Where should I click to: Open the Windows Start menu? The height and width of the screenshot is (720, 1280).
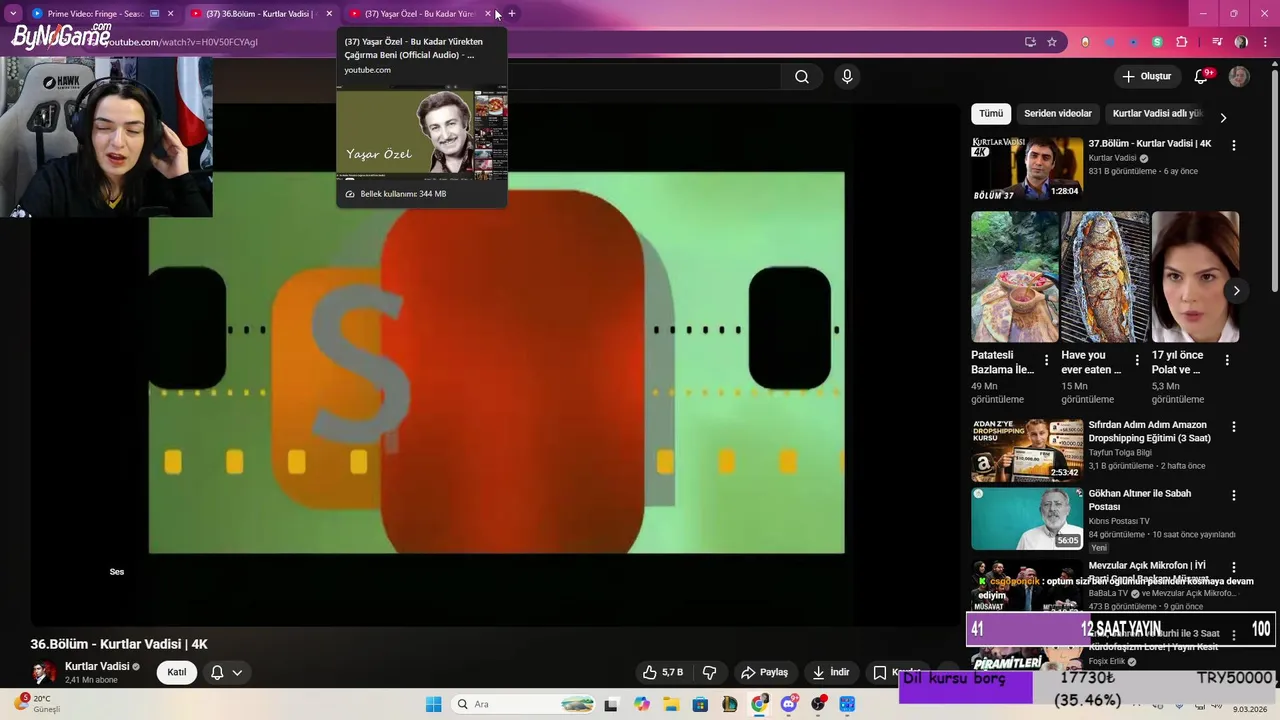433,704
